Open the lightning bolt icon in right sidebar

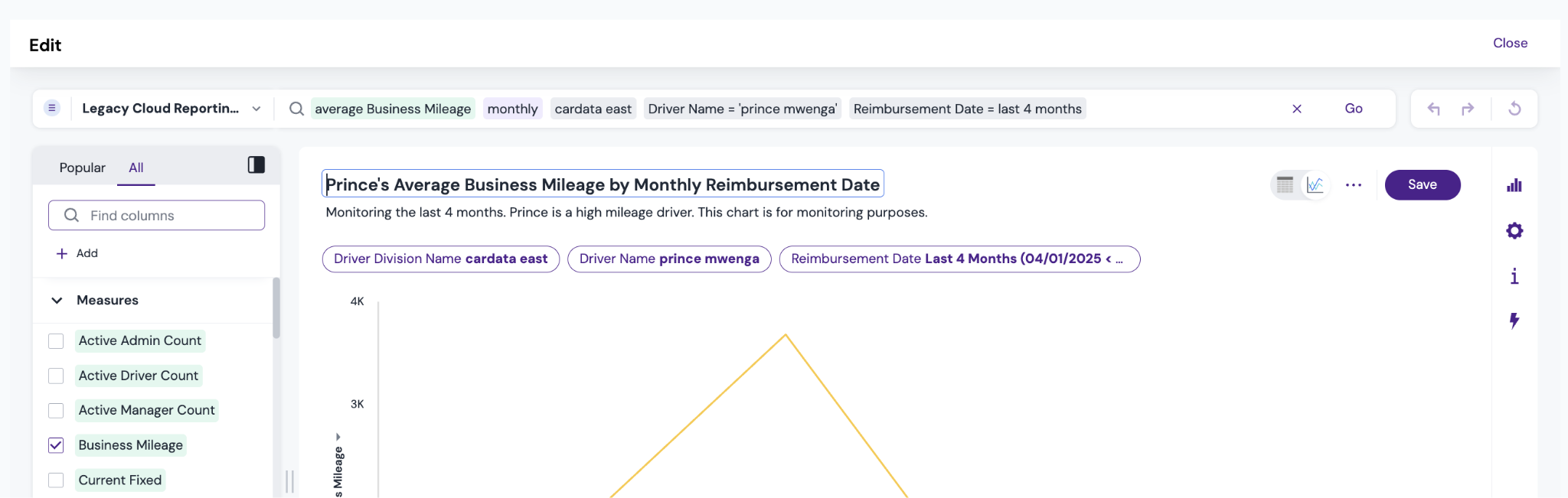[1514, 321]
